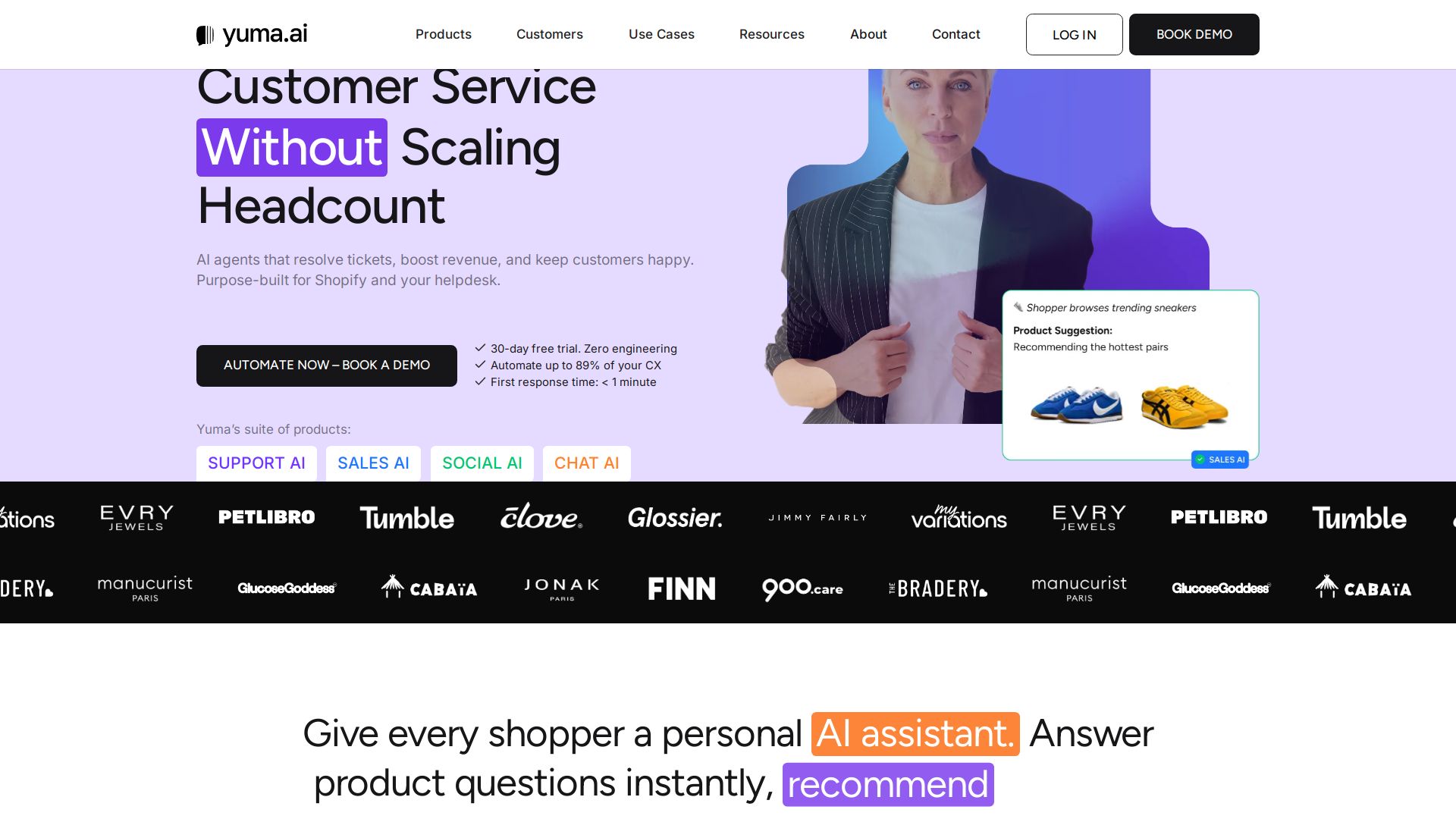
Task: Click the PETLIBRO logo on the left
Action: (x=267, y=517)
